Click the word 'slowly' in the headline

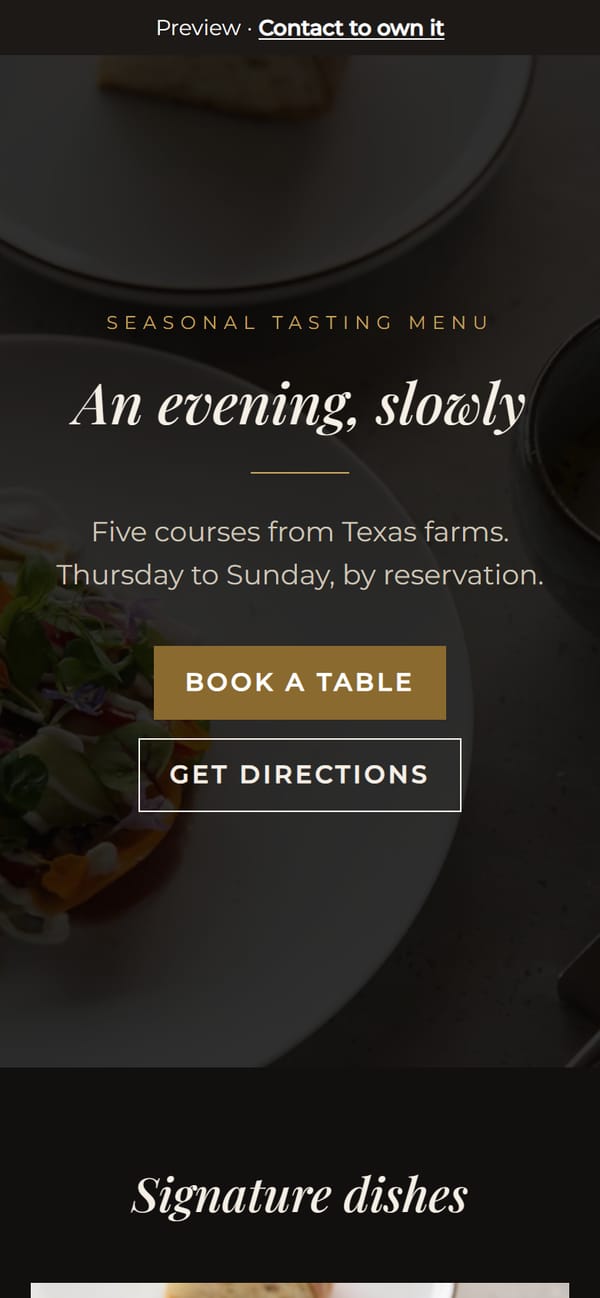(451, 405)
